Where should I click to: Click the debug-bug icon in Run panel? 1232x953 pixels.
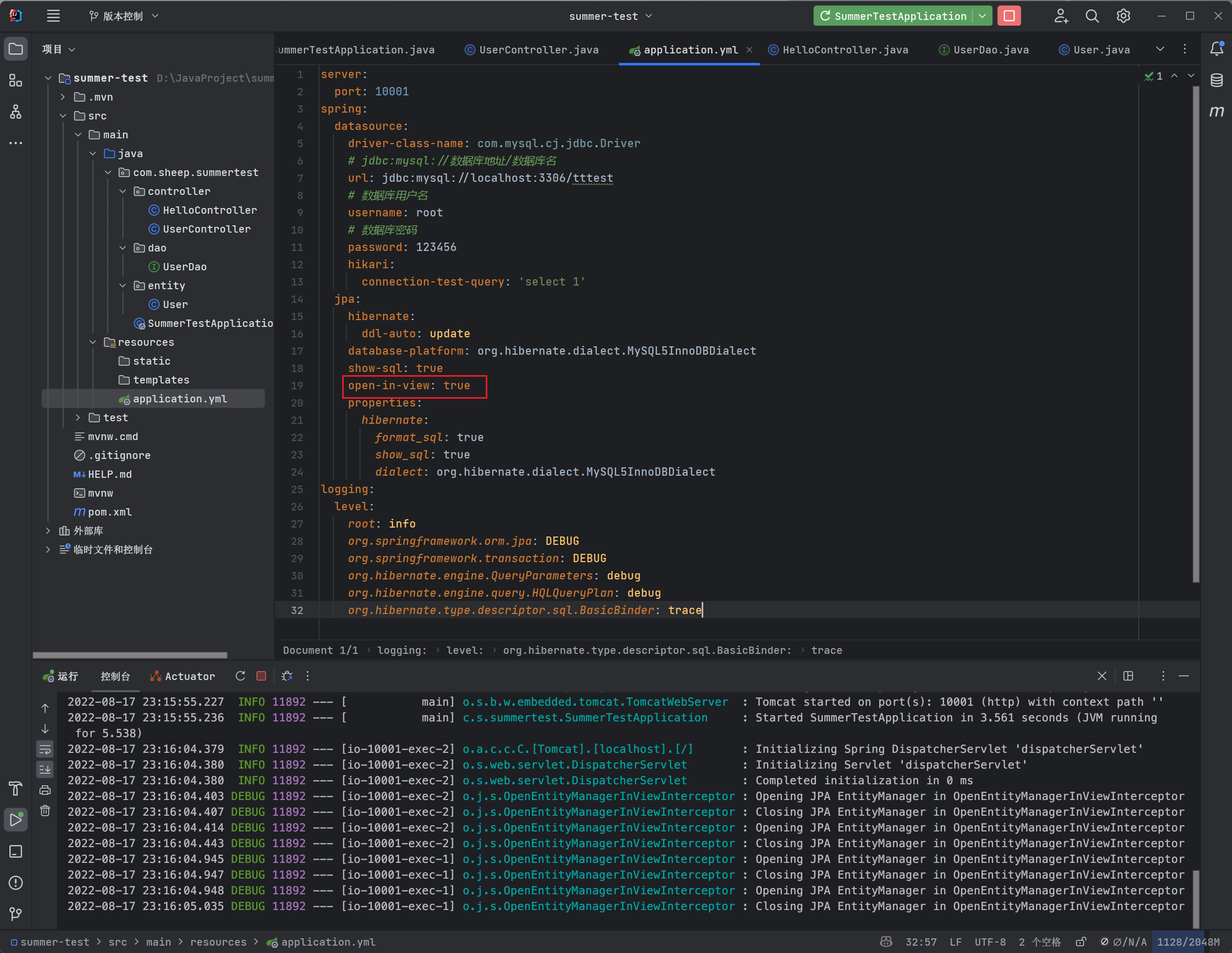(287, 675)
